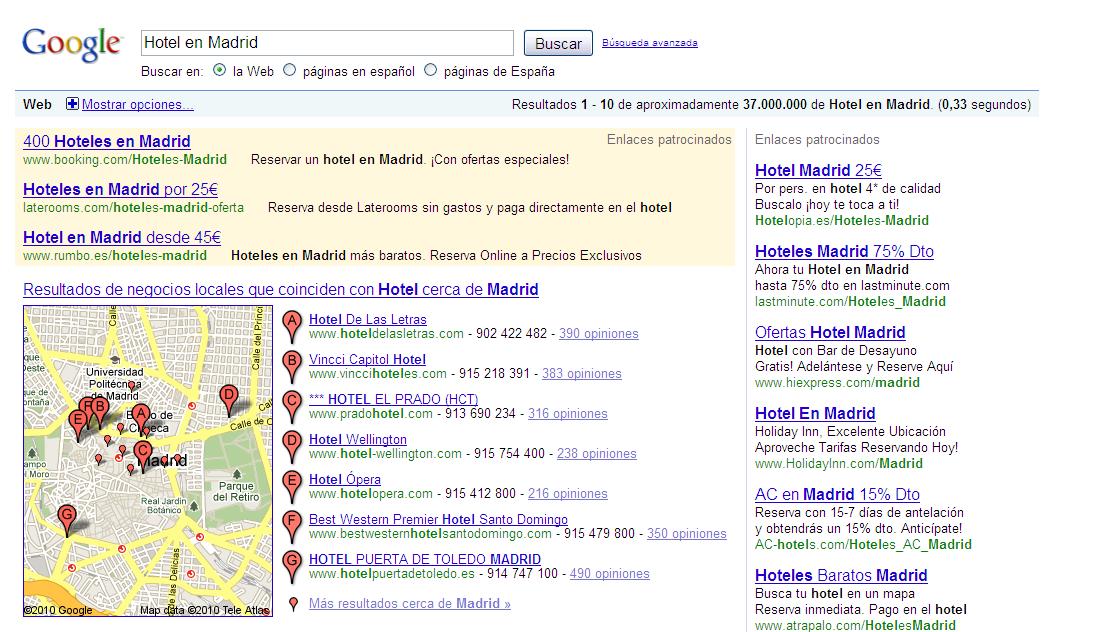Select the 'páginas en español' option
The image size is (1104, 632).
[289, 70]
